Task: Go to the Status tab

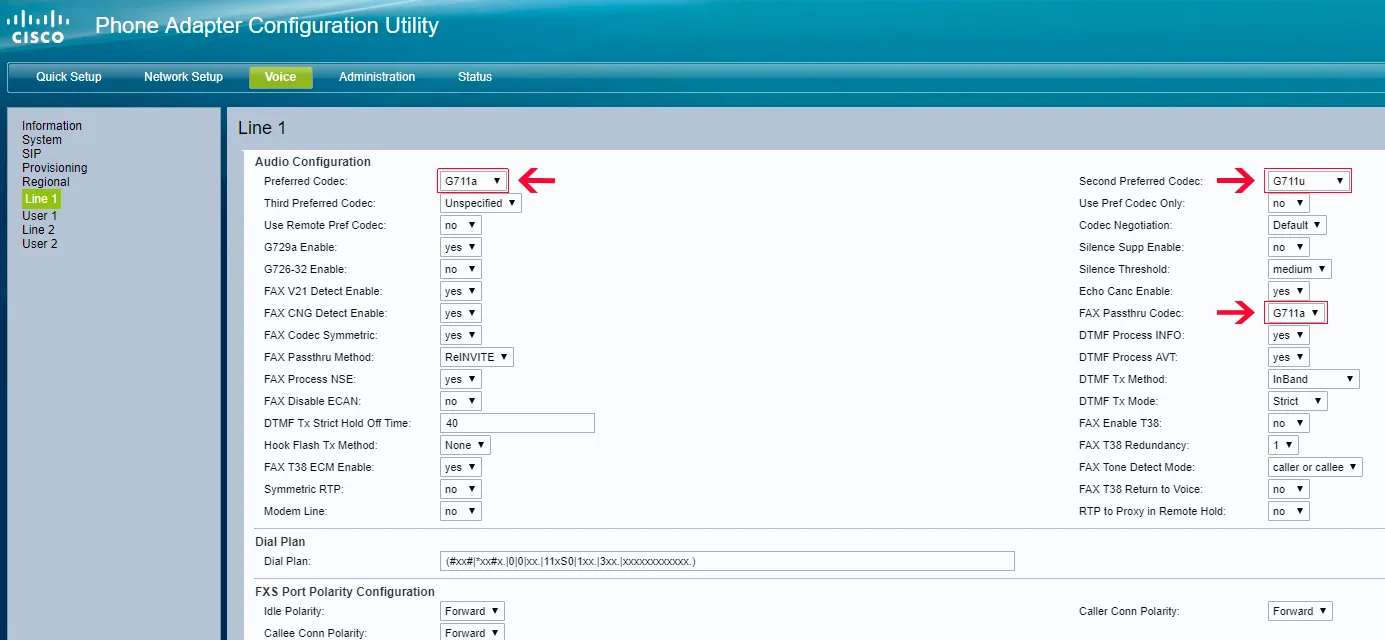Action: 475,77
